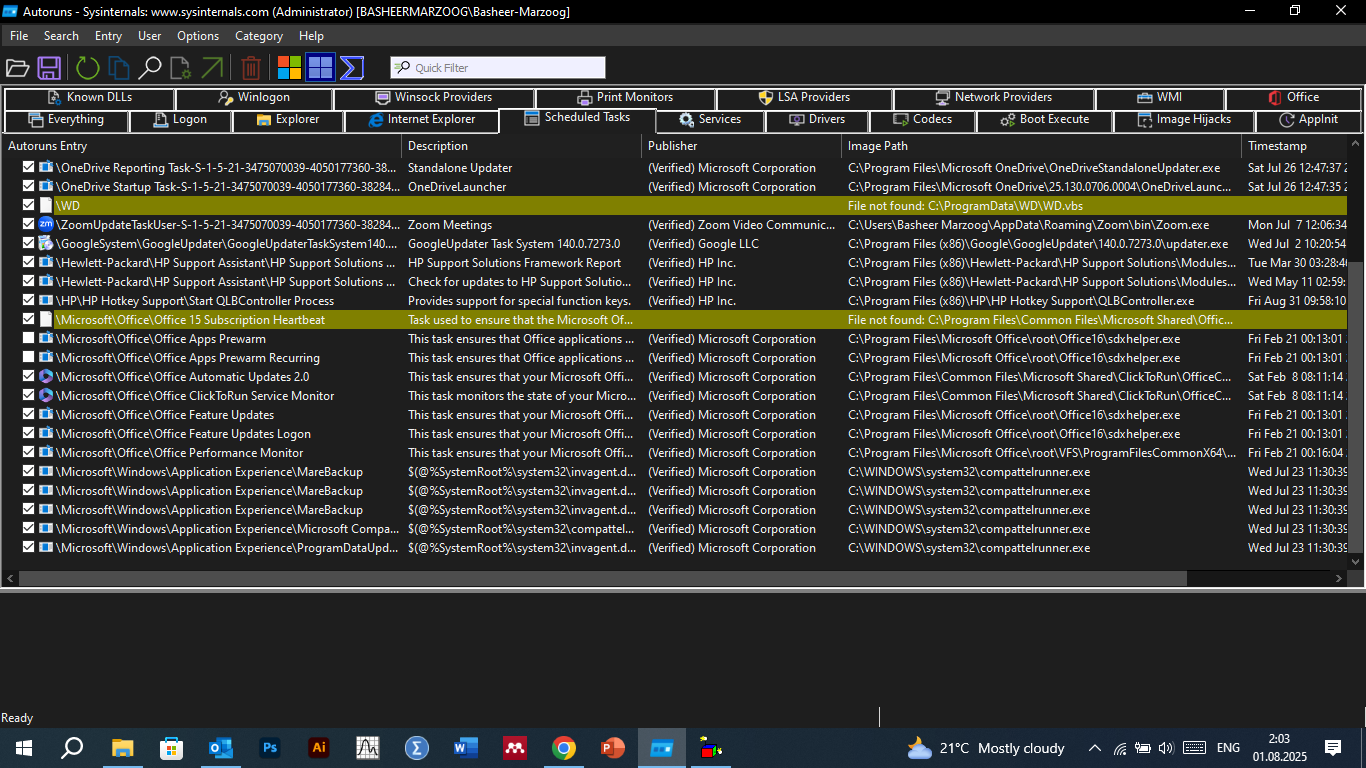Open entry properties via the page-with-gear icon

181,68
